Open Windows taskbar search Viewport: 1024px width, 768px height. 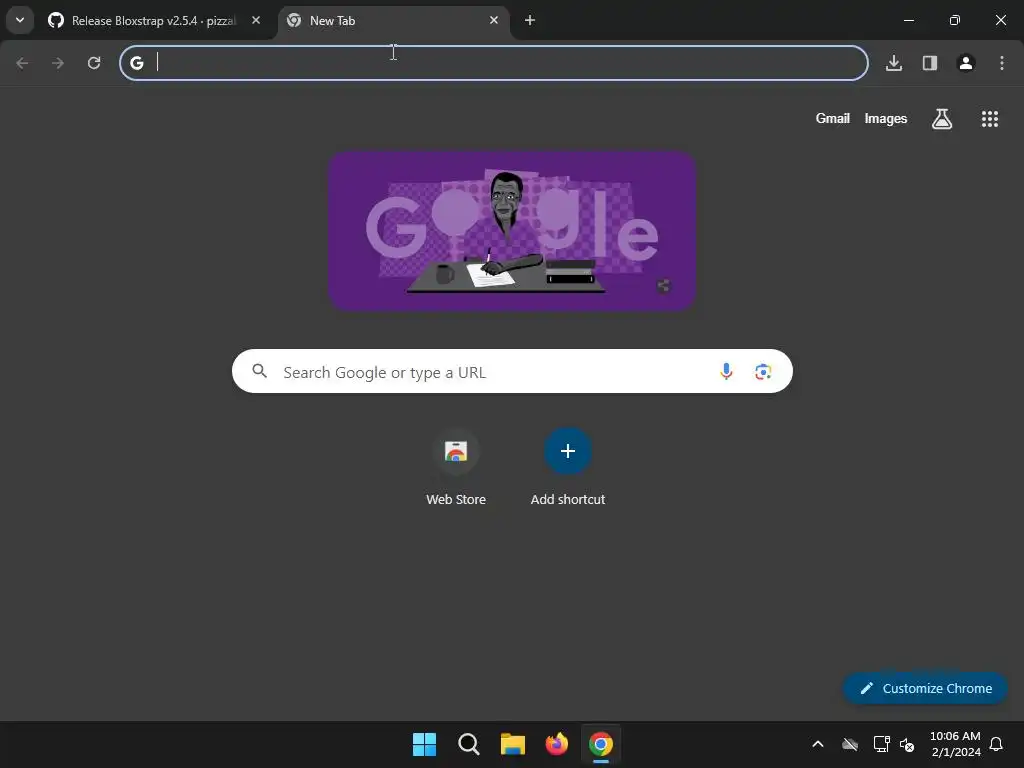tap(469, 744)
